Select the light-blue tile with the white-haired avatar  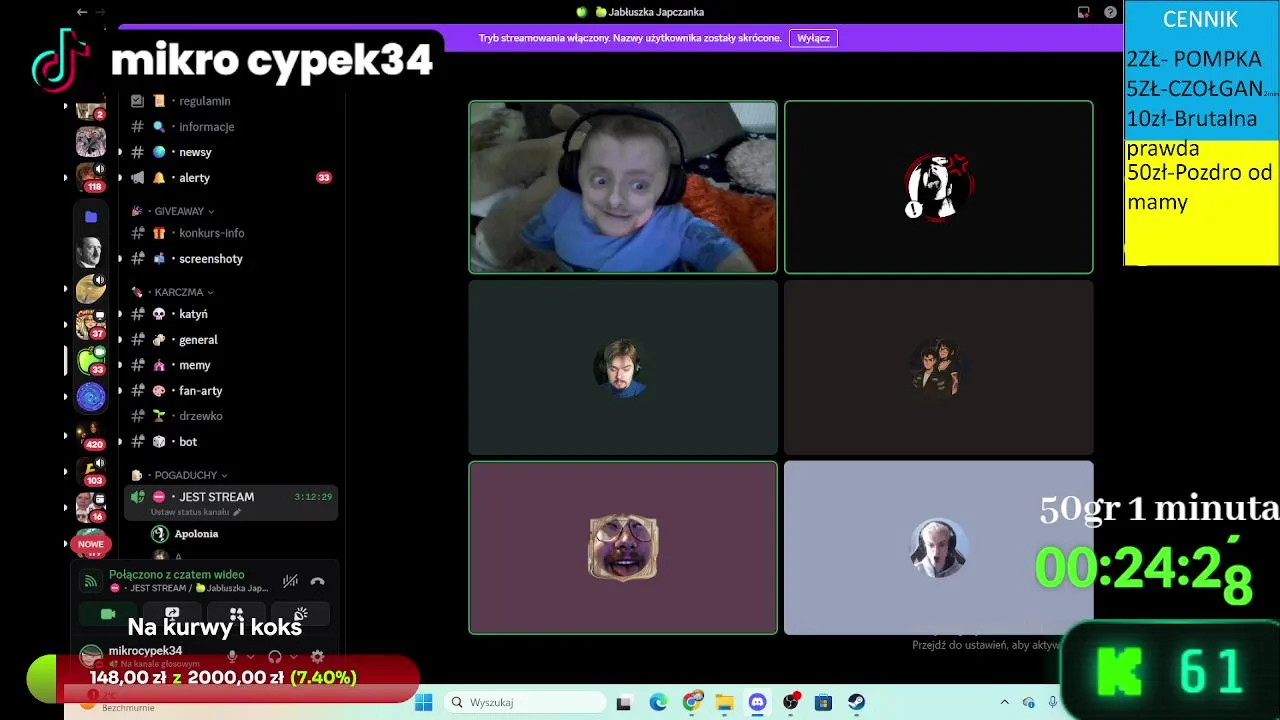pyautogui.click(x=938, y=548)
